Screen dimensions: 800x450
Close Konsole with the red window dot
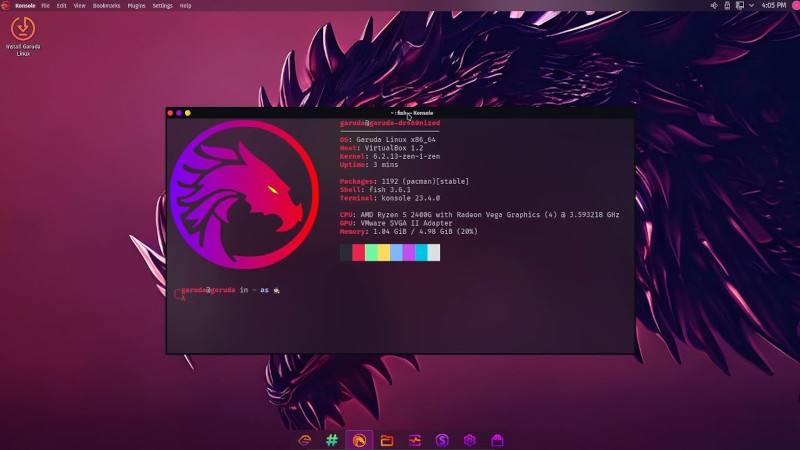click(x=170, y=113)
